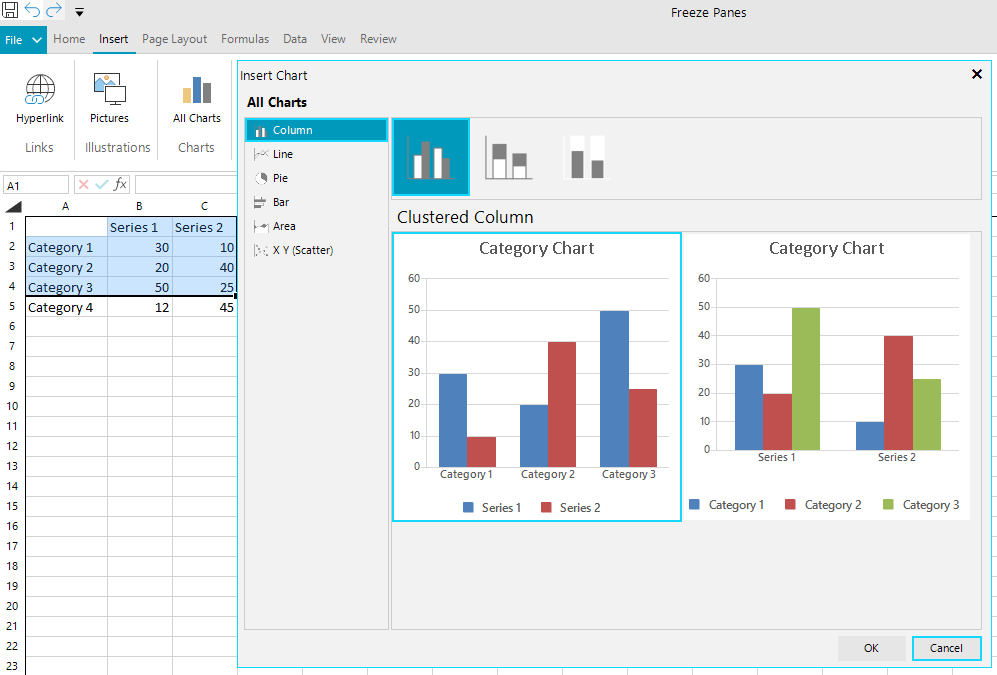Confirm chart insertion with OK
This screenshot has height=675, width=997.
coord(870,648)
